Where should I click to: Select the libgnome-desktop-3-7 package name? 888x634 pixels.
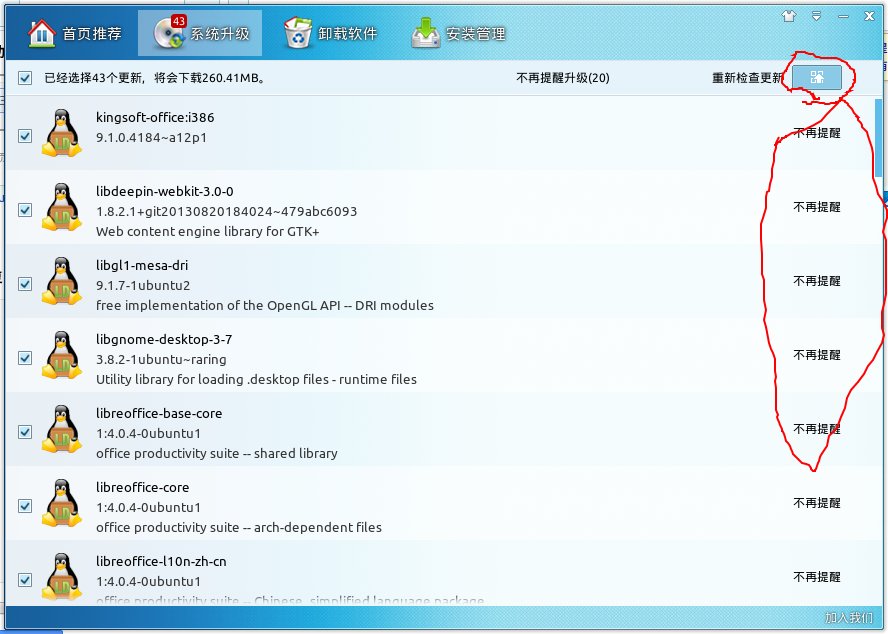tap(164, 339)
